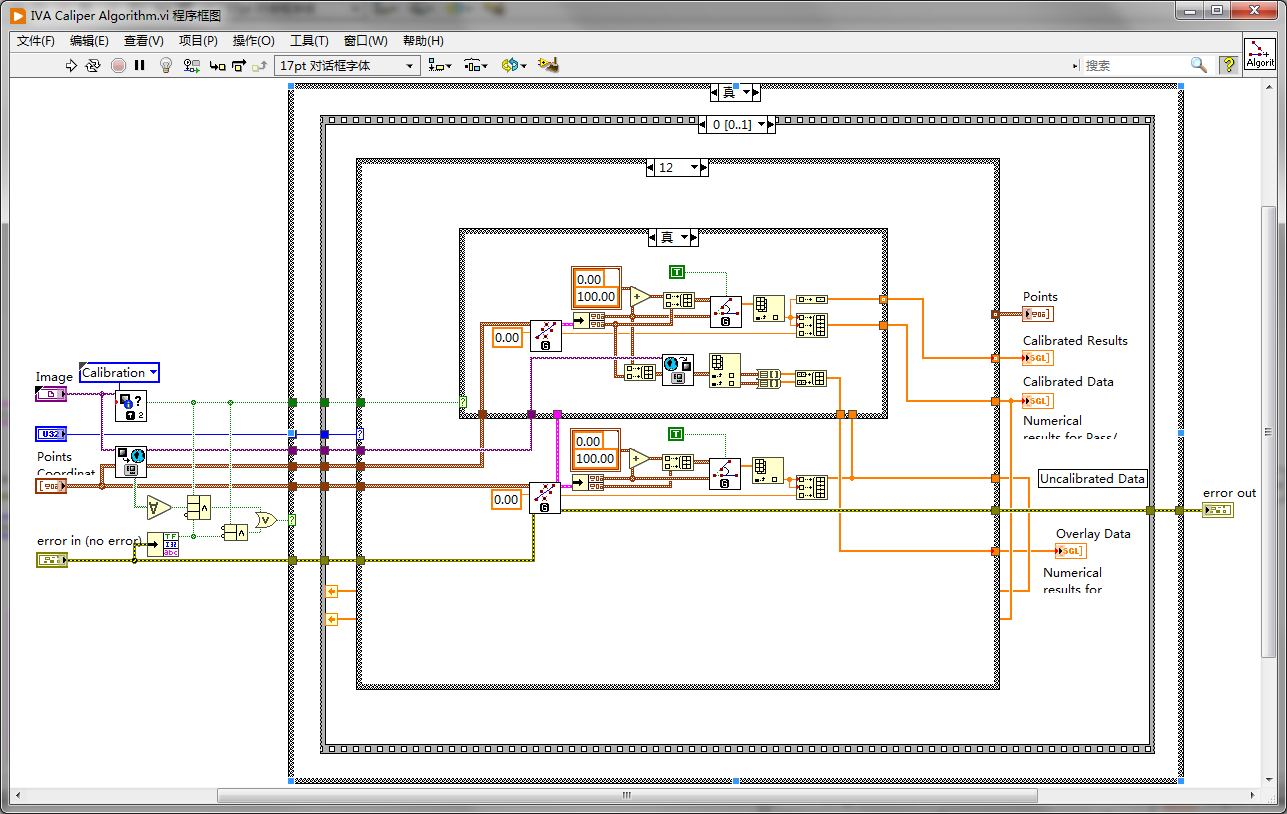The height and width of the screenshot is (814, 1287).
Task: Open the 操作(O) menu
Action: [x=253, y=41]
